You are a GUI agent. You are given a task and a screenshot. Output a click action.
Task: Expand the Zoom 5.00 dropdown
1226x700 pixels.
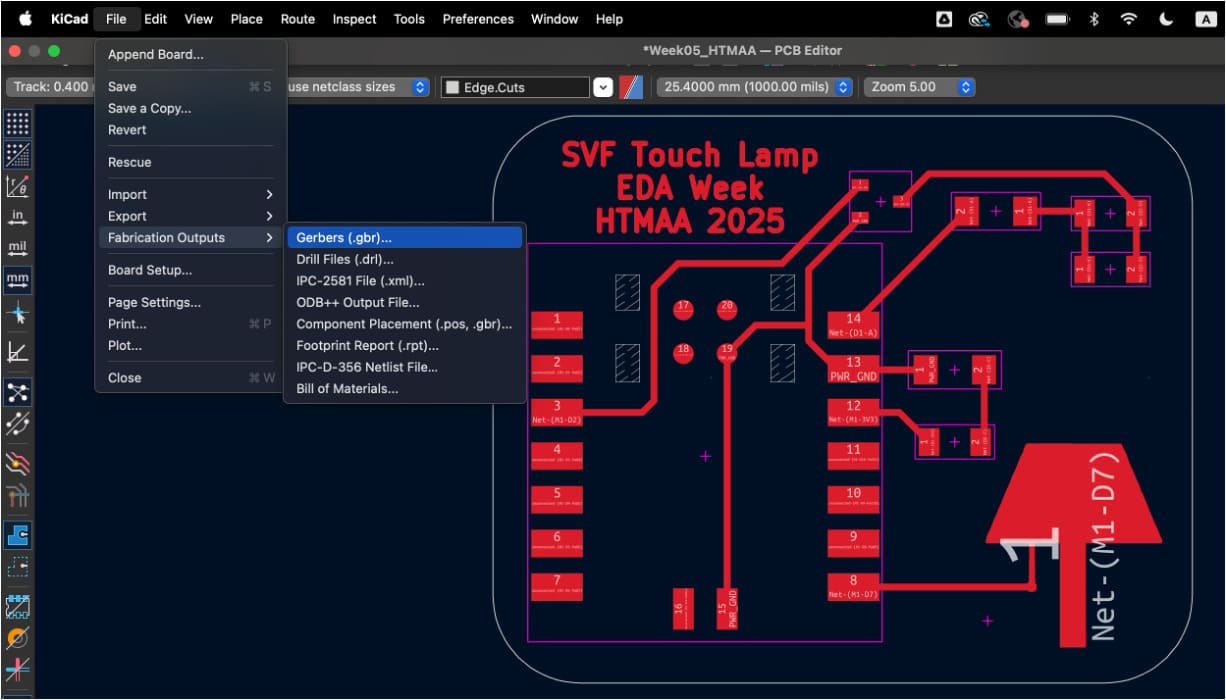click(918, 87)
